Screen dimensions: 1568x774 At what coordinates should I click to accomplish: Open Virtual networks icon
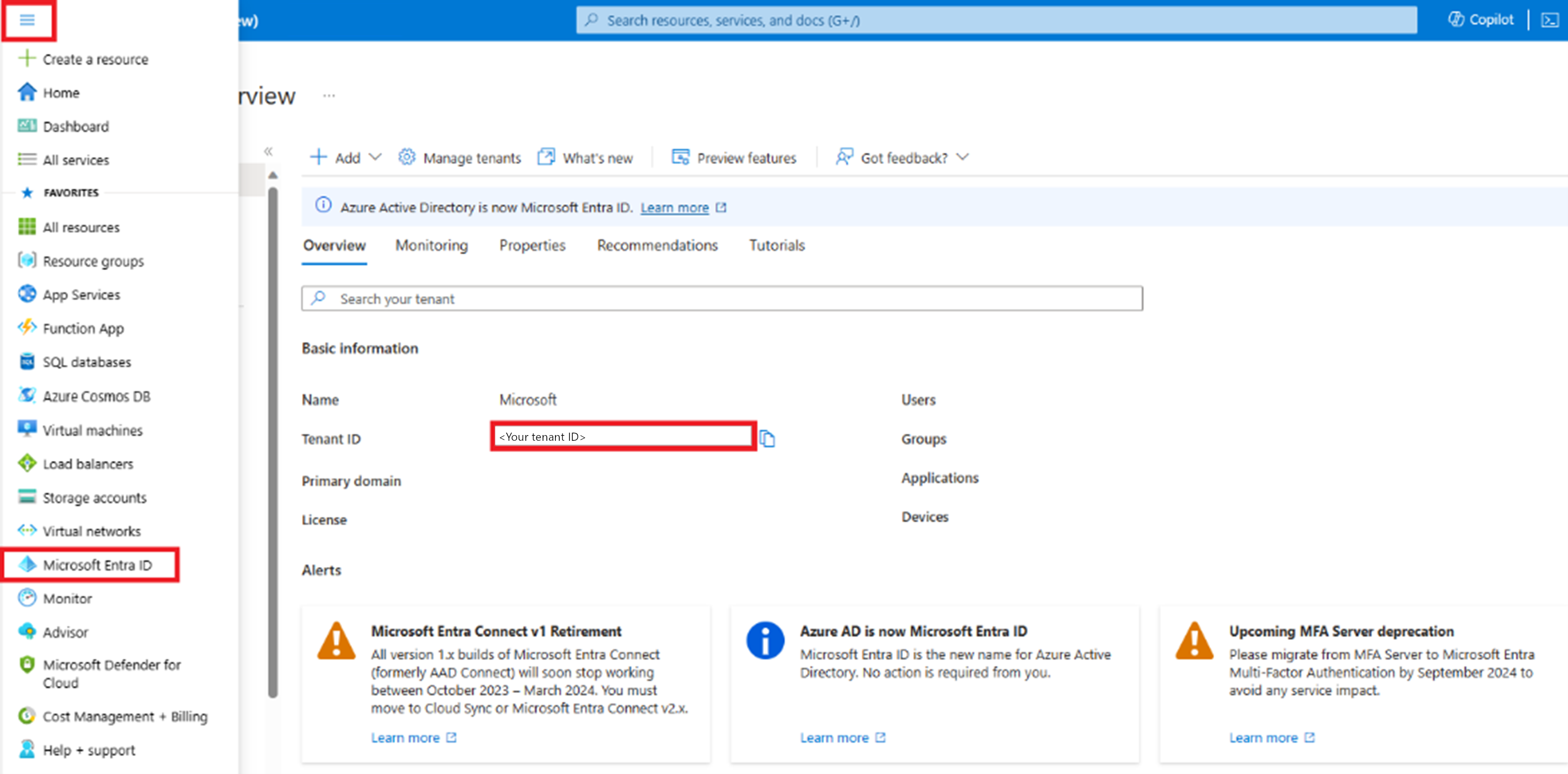click(x=27, y=531)
